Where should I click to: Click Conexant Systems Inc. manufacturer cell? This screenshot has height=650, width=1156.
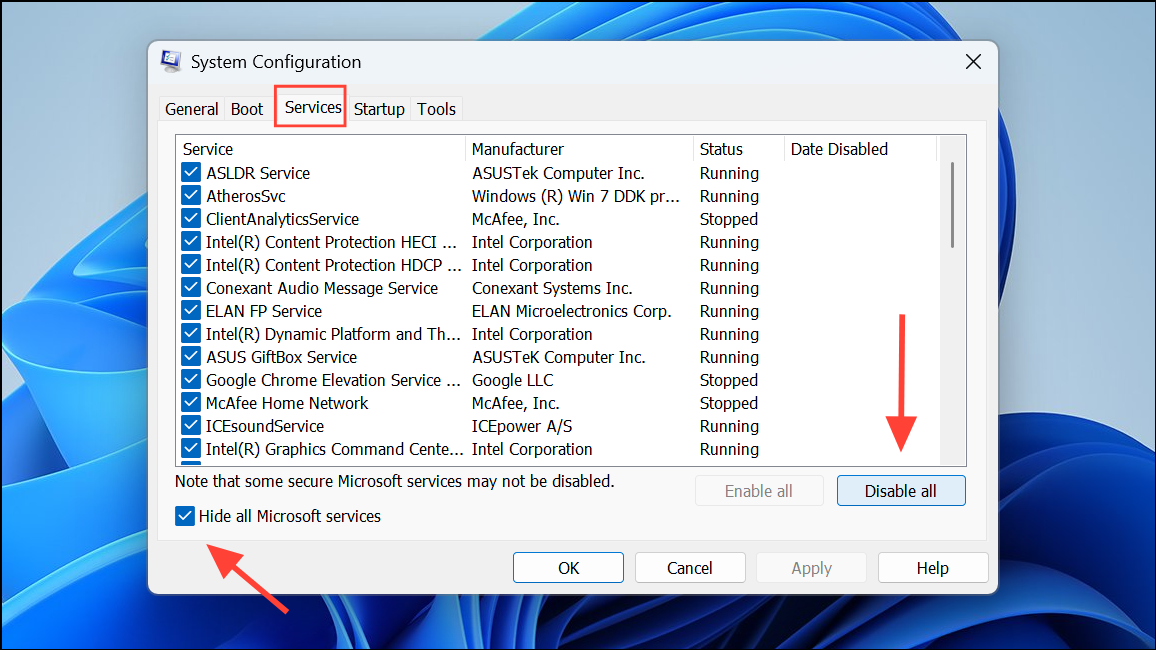pyautogui.click(x=552, y=288)
